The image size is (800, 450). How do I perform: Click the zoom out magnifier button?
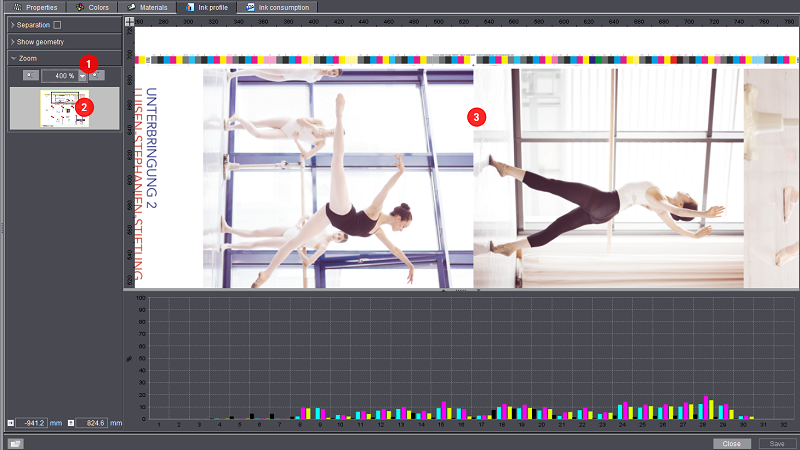32,76
